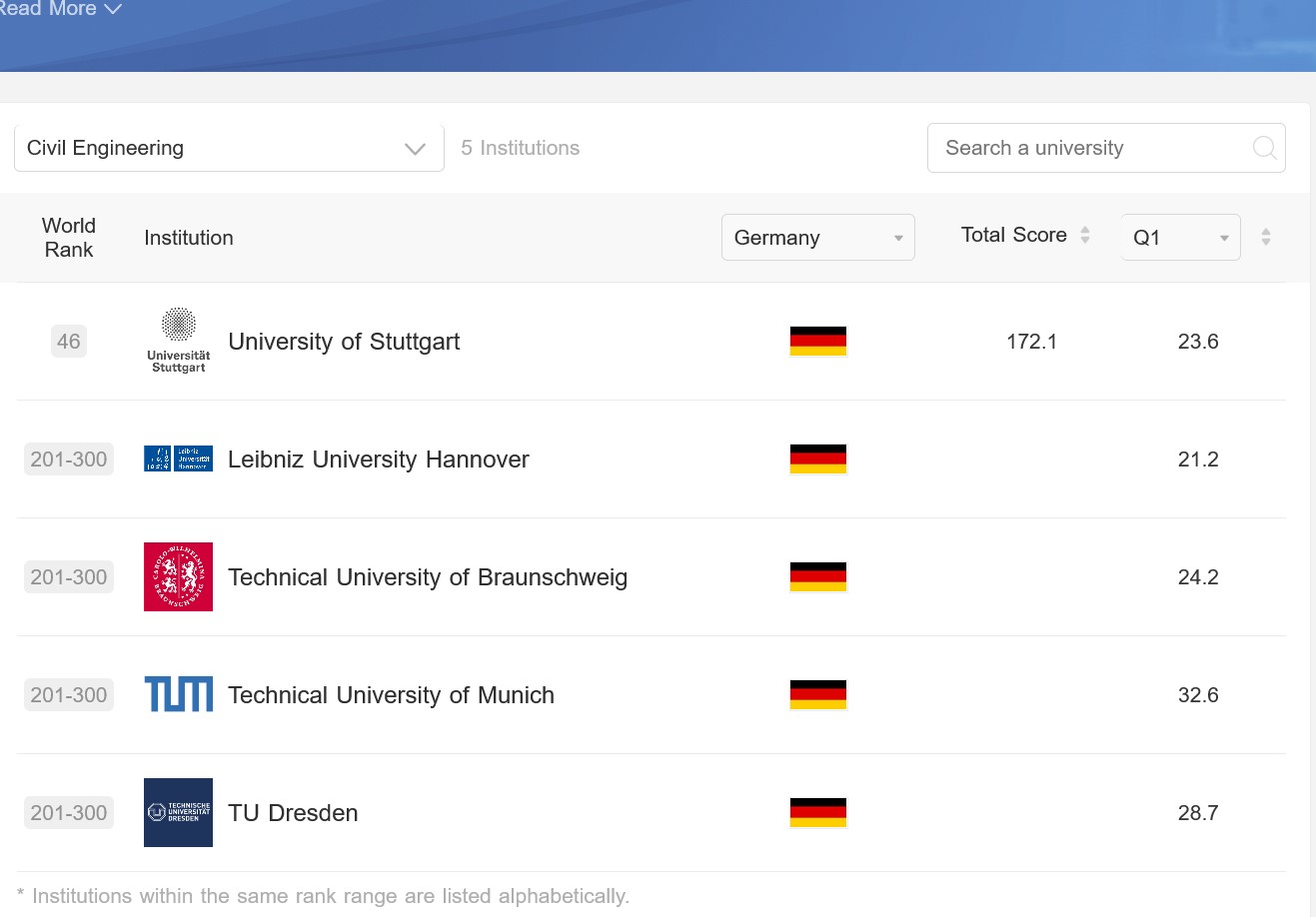Click Q1 value 21.2
The image size is (1316, 917).
[1198, 459]
